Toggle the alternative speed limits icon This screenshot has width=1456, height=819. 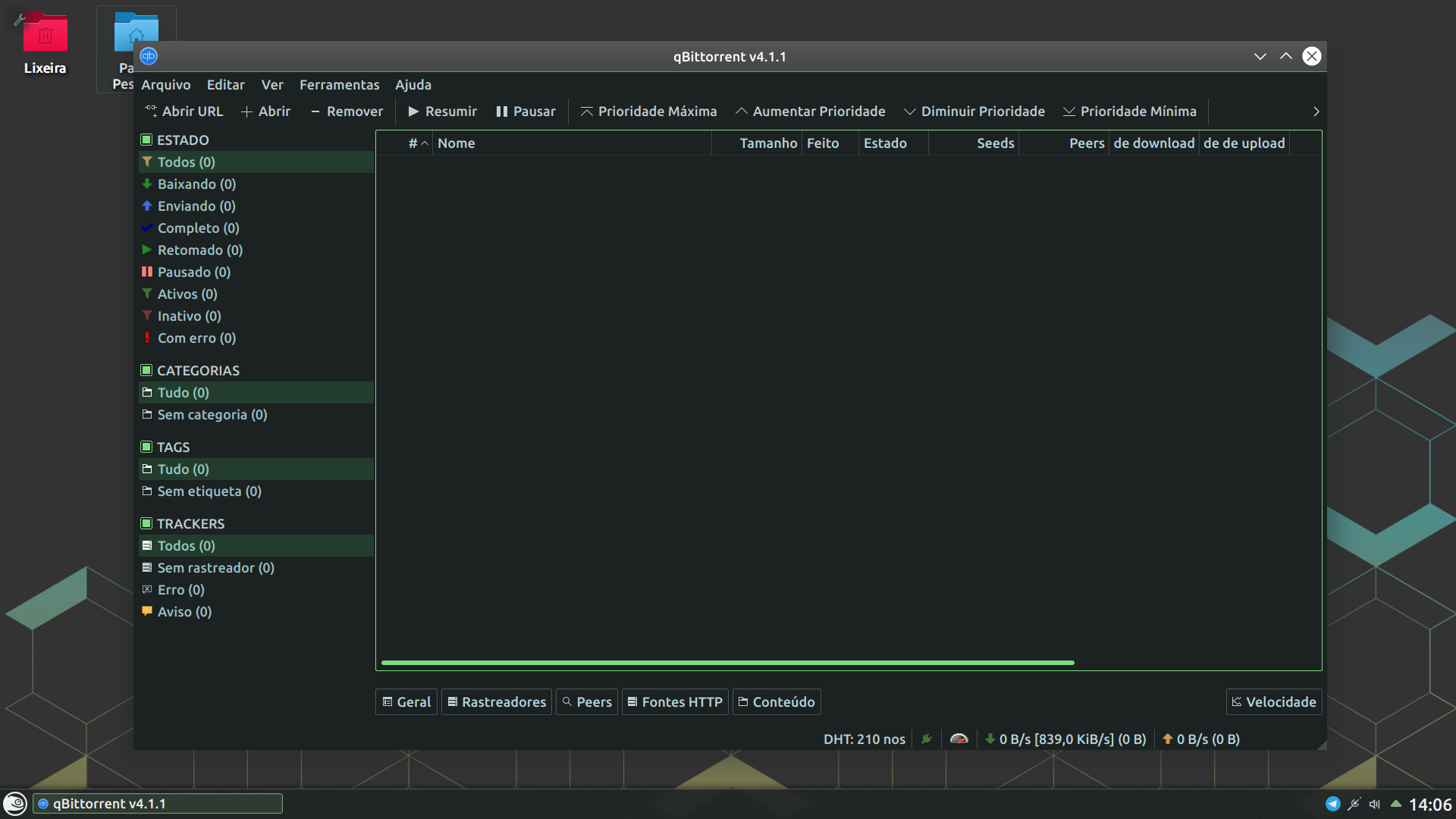click(x=959, y=739)
